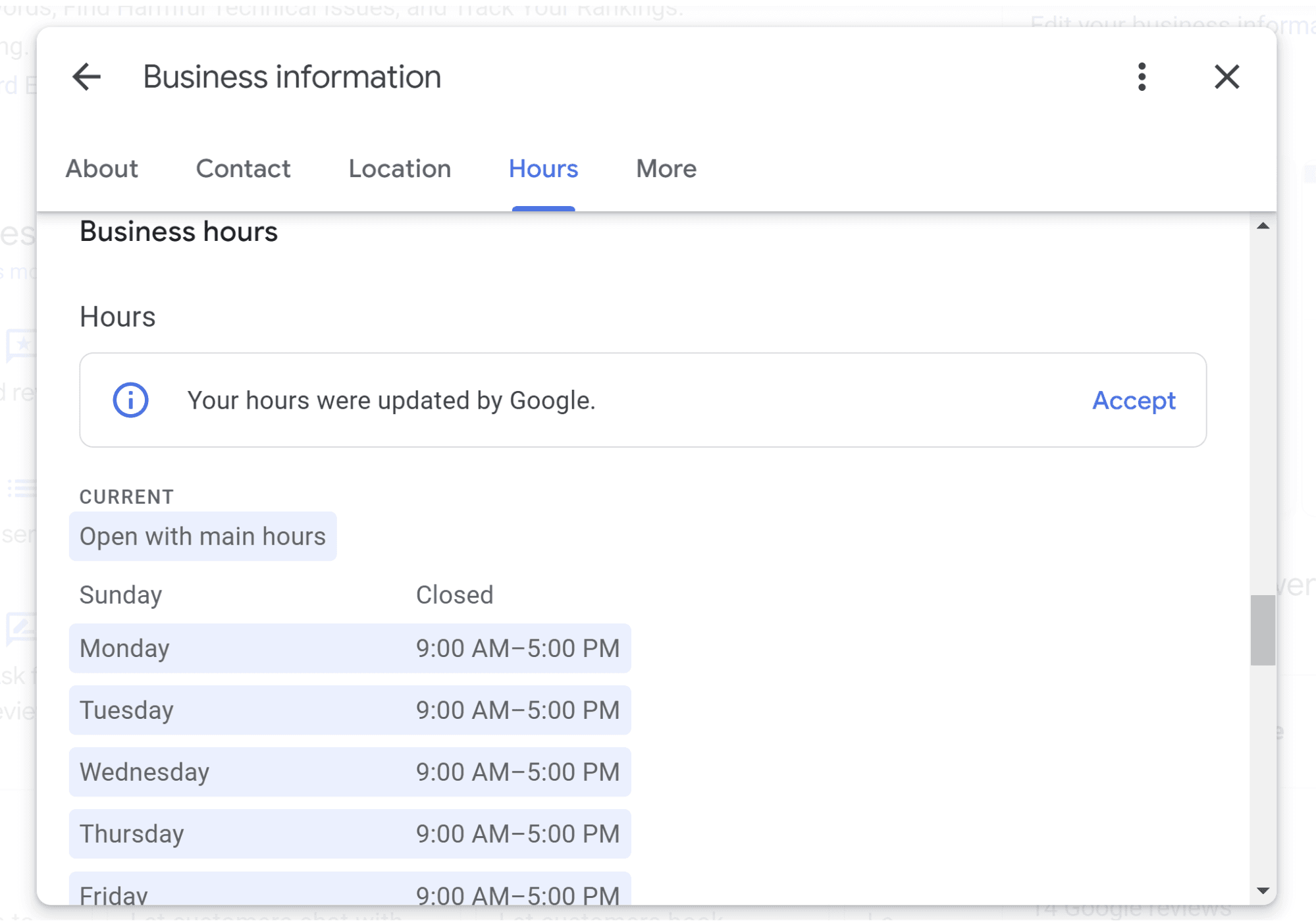Click Business hours section header
Image resolution: width=1316 pixels, height=921 pixels.
pyautogui.click(x=178, y=233)
